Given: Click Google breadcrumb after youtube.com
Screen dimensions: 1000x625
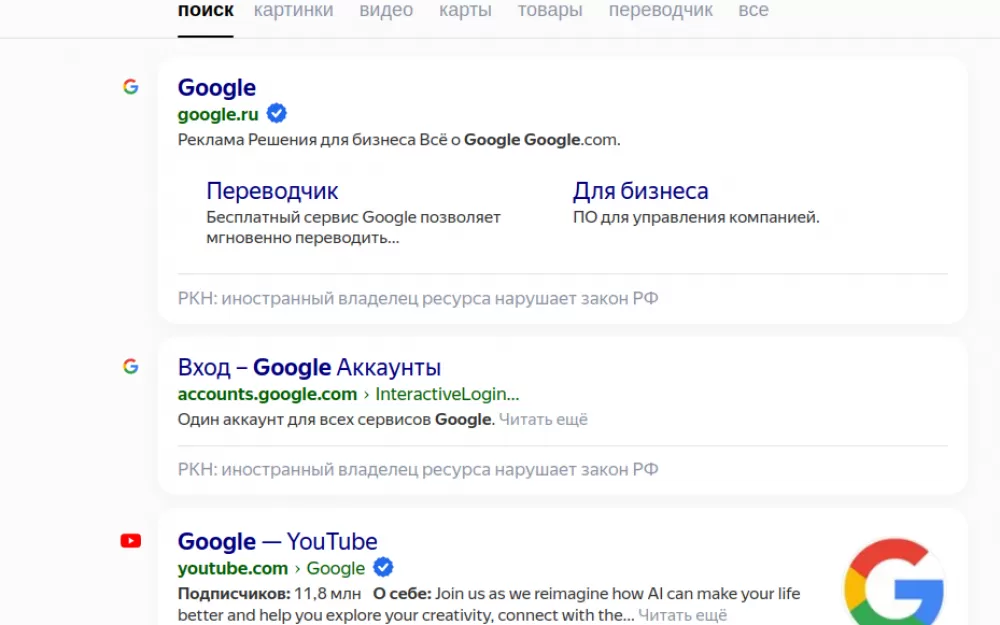Looking at the screenshot, I should click(335, 568).
